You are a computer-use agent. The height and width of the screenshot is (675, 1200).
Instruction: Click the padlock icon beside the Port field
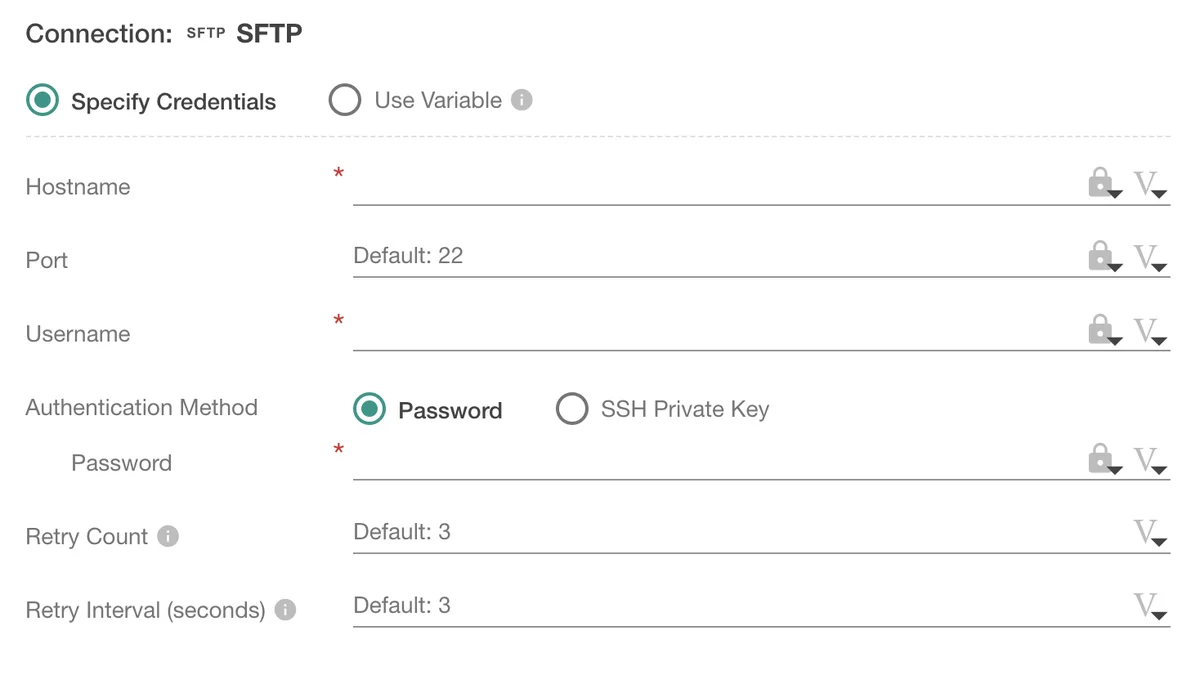(x=1101, y=256)
